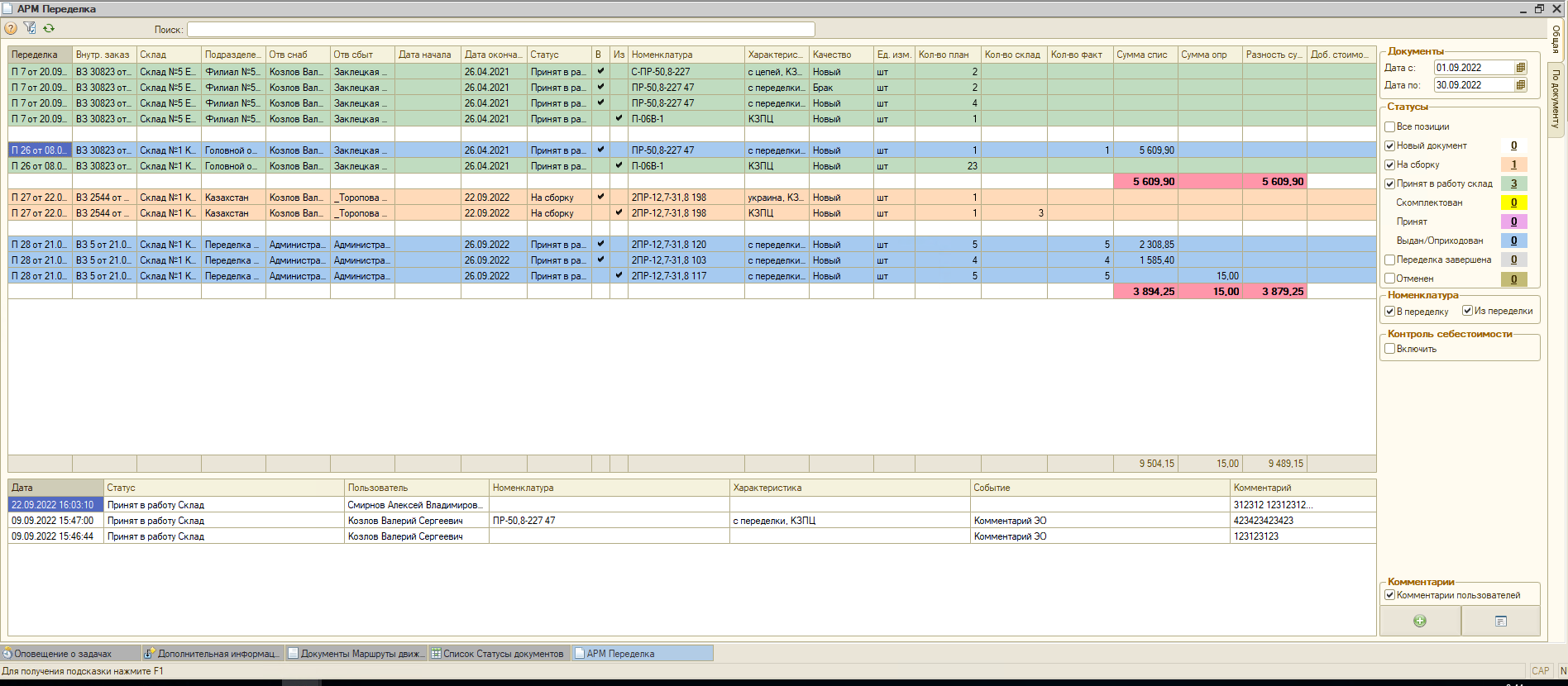Select the 'С-ПР-50,8-227' nomenclature cell
Image resolution: width=1568 pixels, height=686 pixels.
pyautogui.click(x=686, y=72)
